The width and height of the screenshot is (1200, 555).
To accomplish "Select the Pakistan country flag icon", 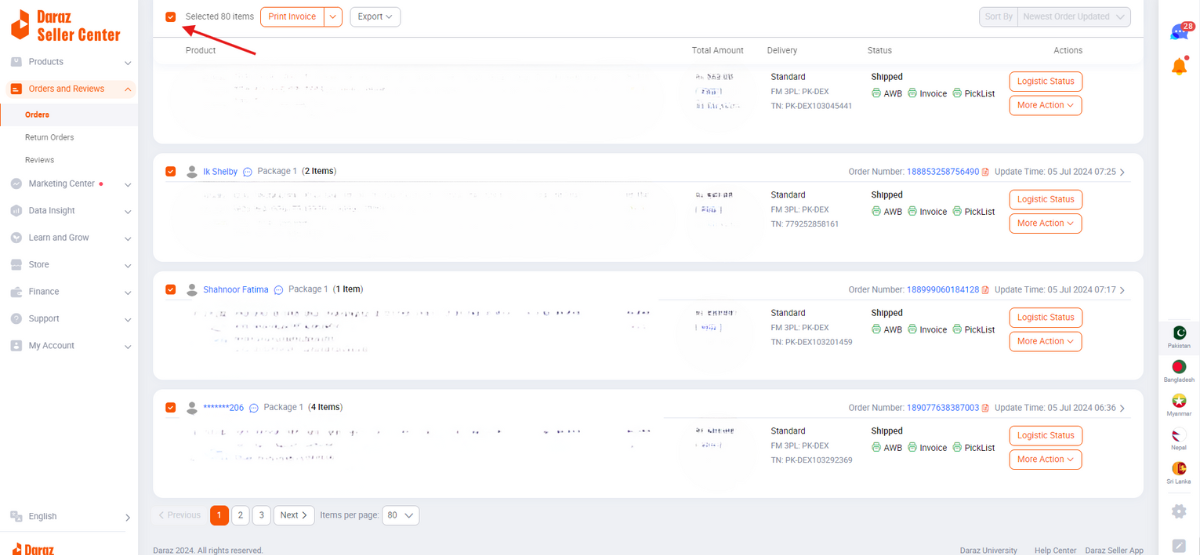I will pos(1179,334).
